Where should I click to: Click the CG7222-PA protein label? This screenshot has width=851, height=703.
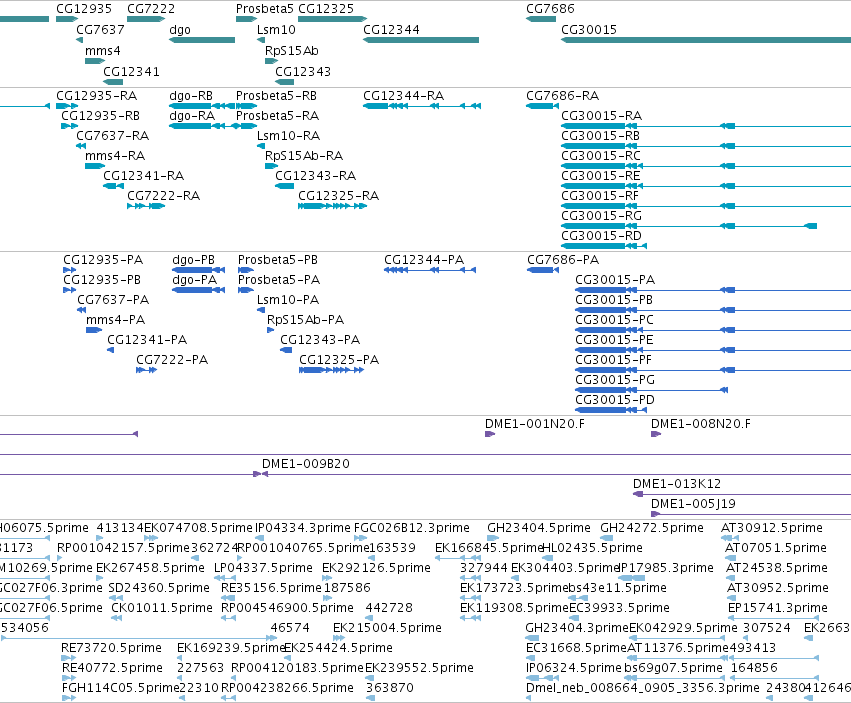tap(172, 360)
